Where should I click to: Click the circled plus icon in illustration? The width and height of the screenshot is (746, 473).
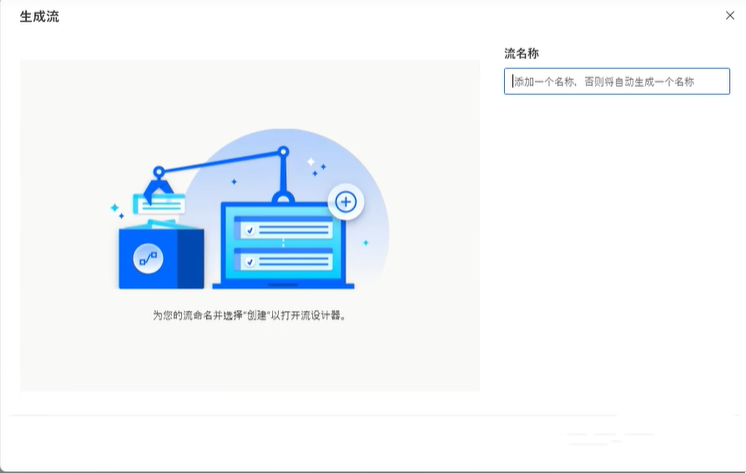[x=346, y=202]
